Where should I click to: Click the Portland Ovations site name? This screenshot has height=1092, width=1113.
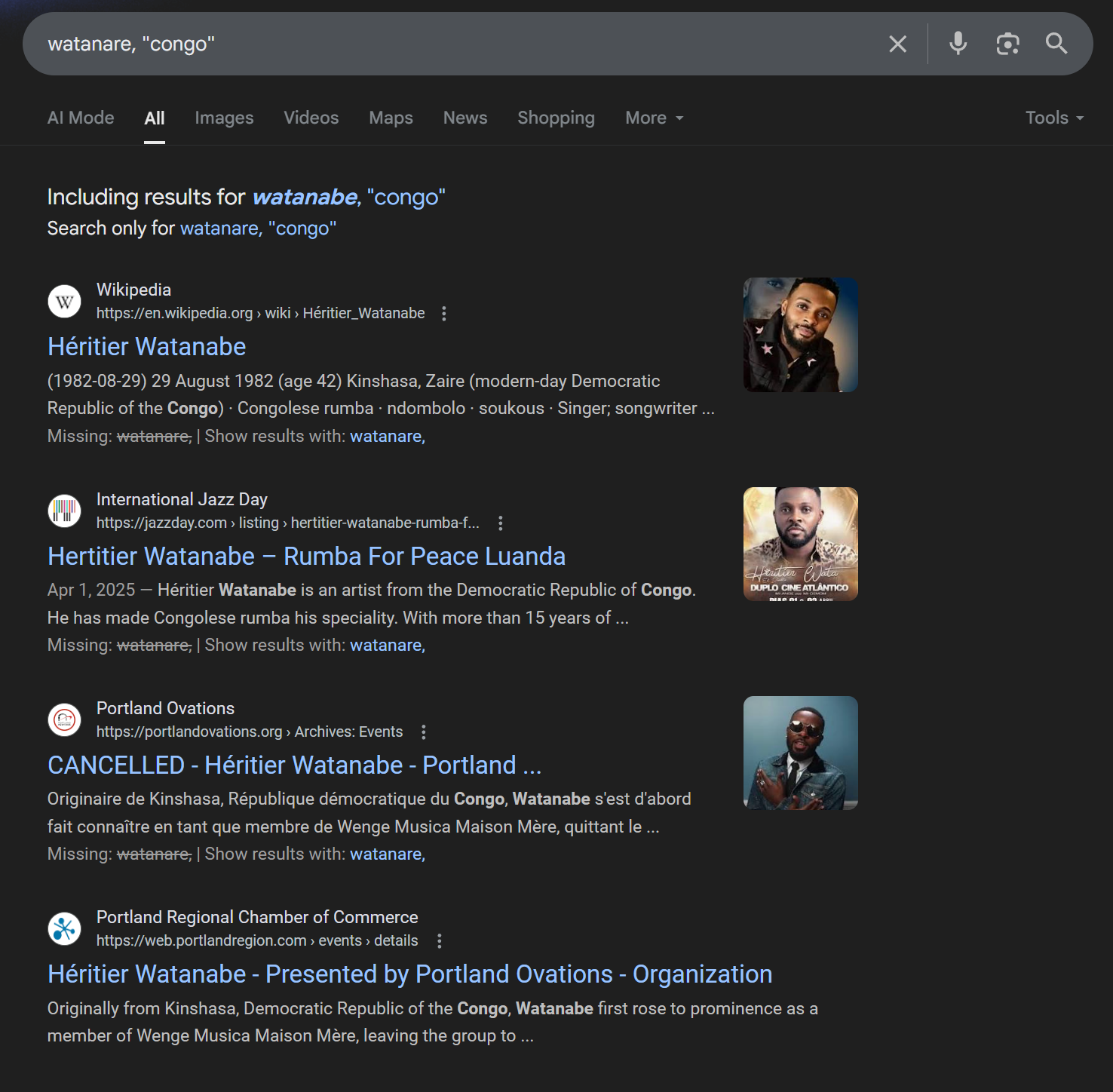point(165,708)
